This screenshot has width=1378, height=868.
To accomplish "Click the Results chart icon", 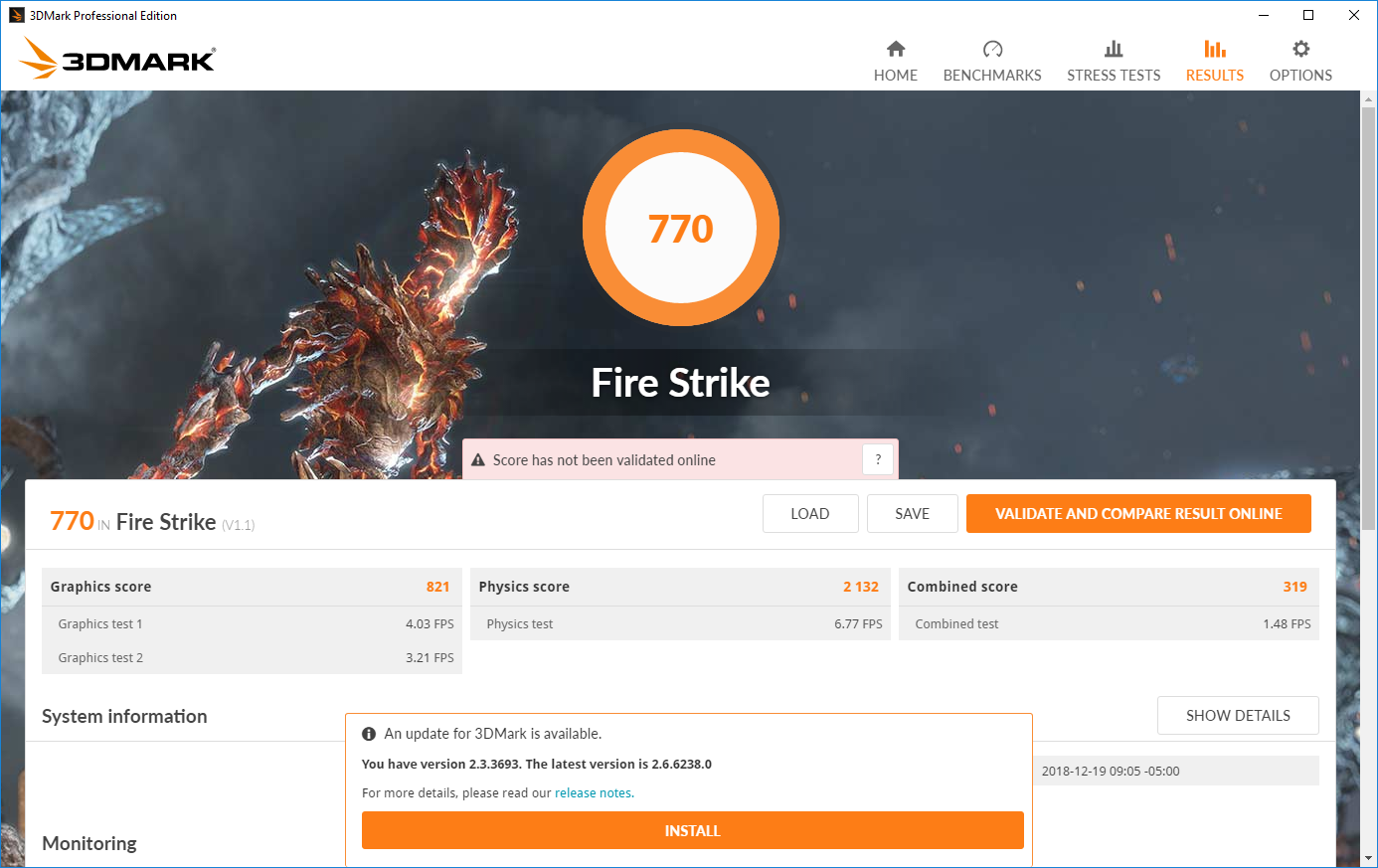I will pos(1215,49).
